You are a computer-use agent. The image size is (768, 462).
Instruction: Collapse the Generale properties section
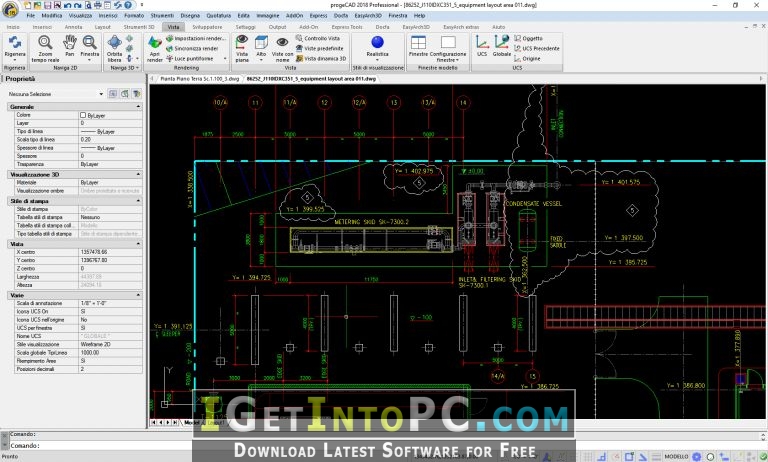pos(138,106)
